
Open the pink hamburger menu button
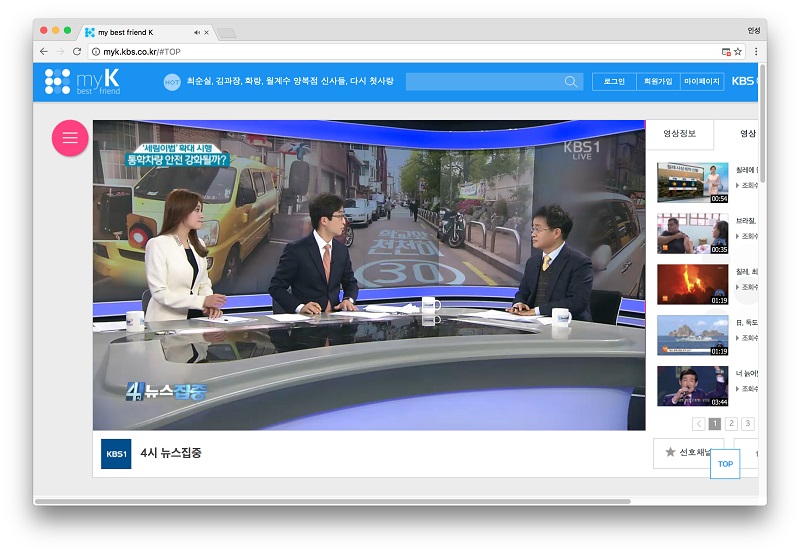pos(70,138)
